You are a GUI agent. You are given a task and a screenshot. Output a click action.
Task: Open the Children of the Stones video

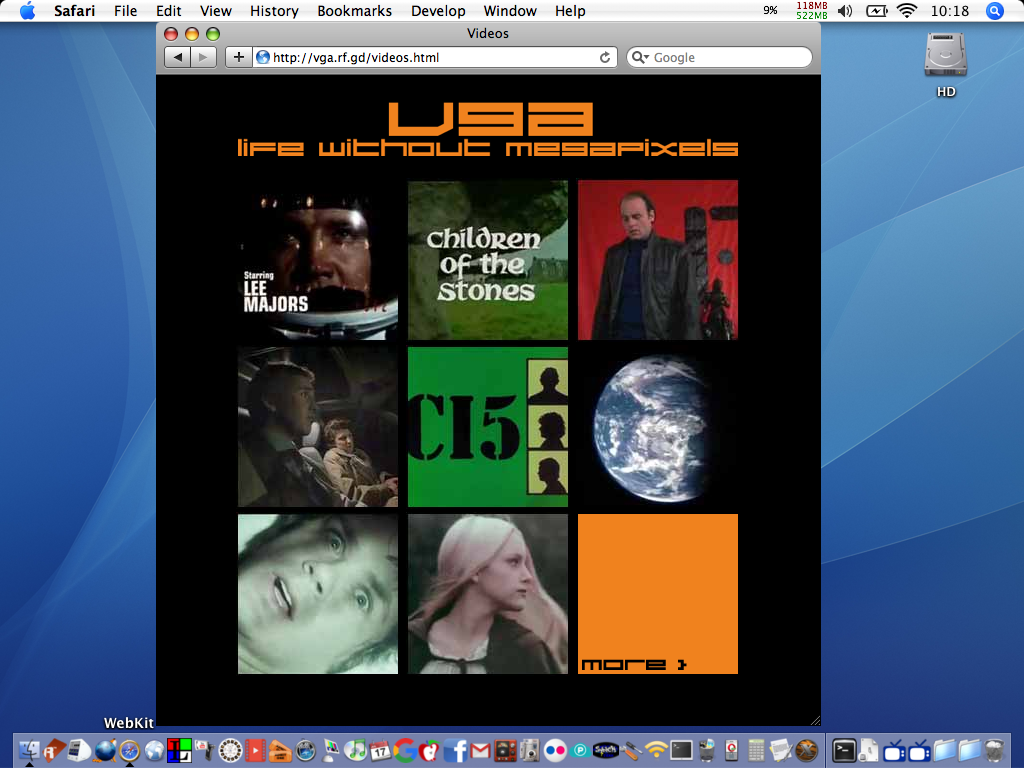pyautogui.click(x=488, y=260)
